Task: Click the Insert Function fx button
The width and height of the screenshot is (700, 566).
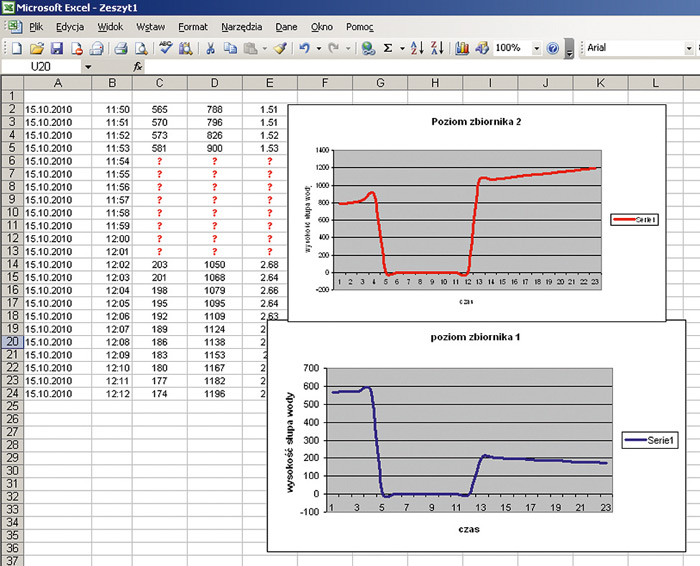Action: (138, 66)
